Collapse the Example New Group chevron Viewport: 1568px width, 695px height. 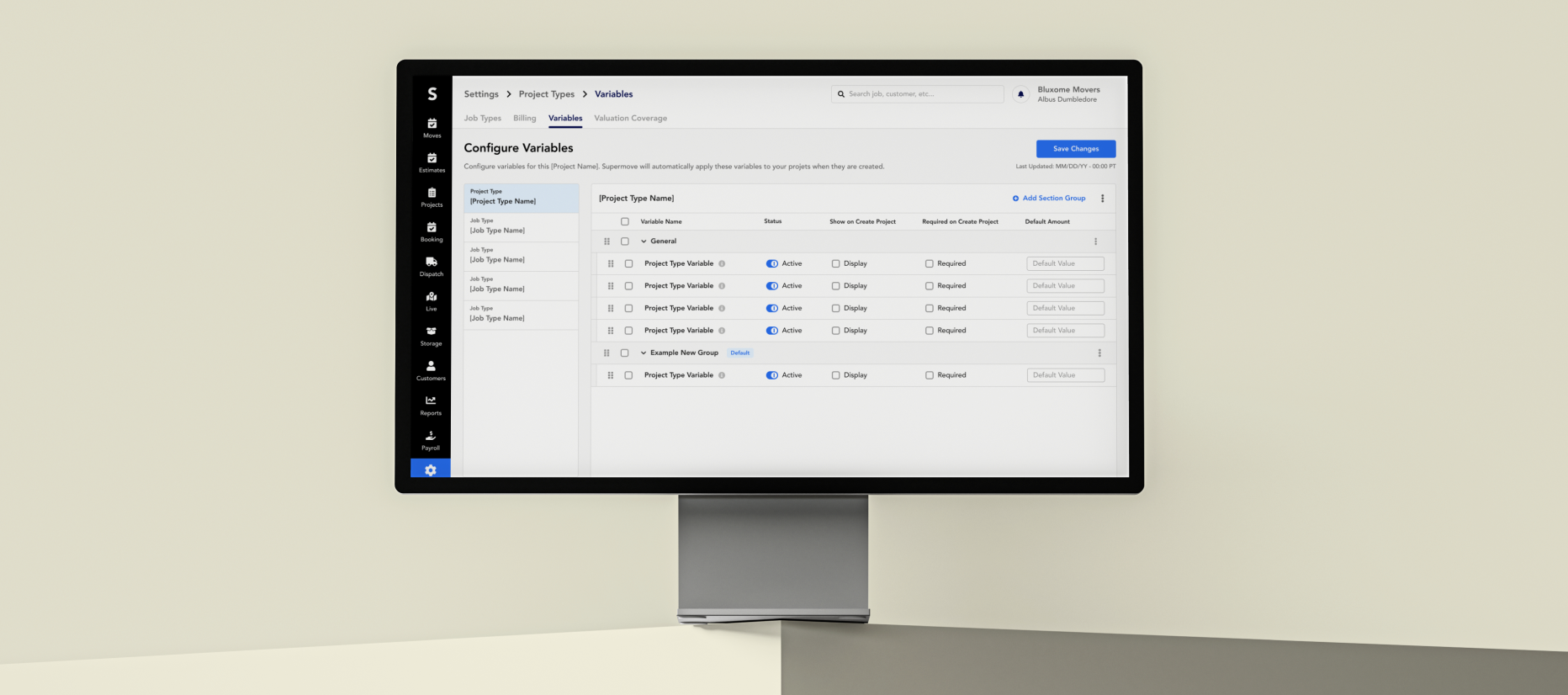coord(644,353)
